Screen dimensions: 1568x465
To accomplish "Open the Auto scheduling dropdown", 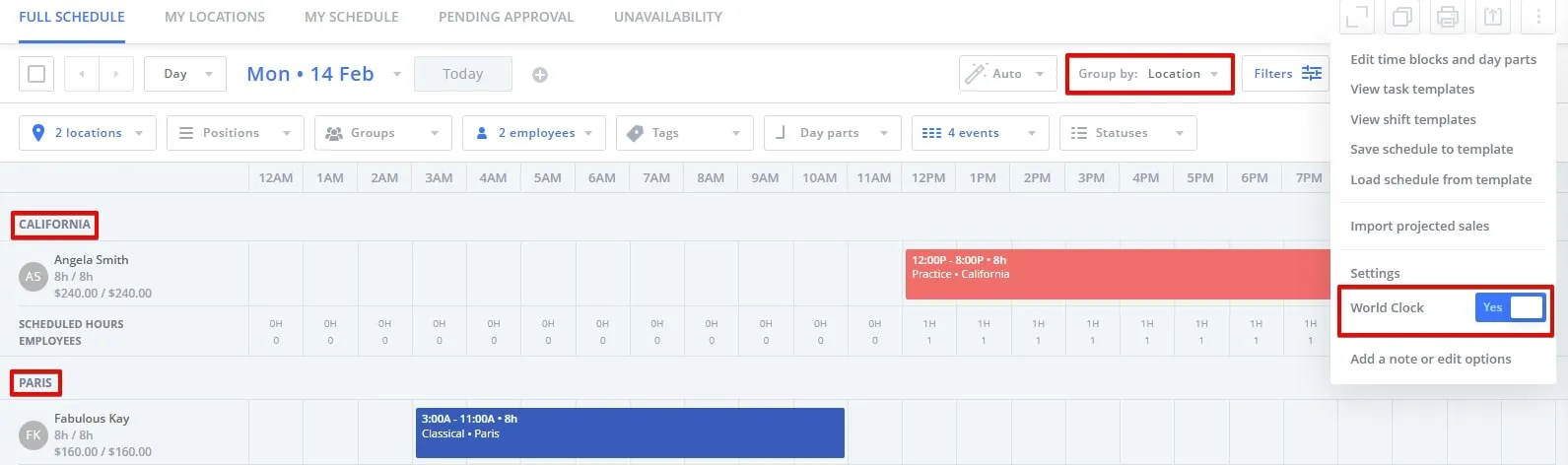I will click(1007, 74).
